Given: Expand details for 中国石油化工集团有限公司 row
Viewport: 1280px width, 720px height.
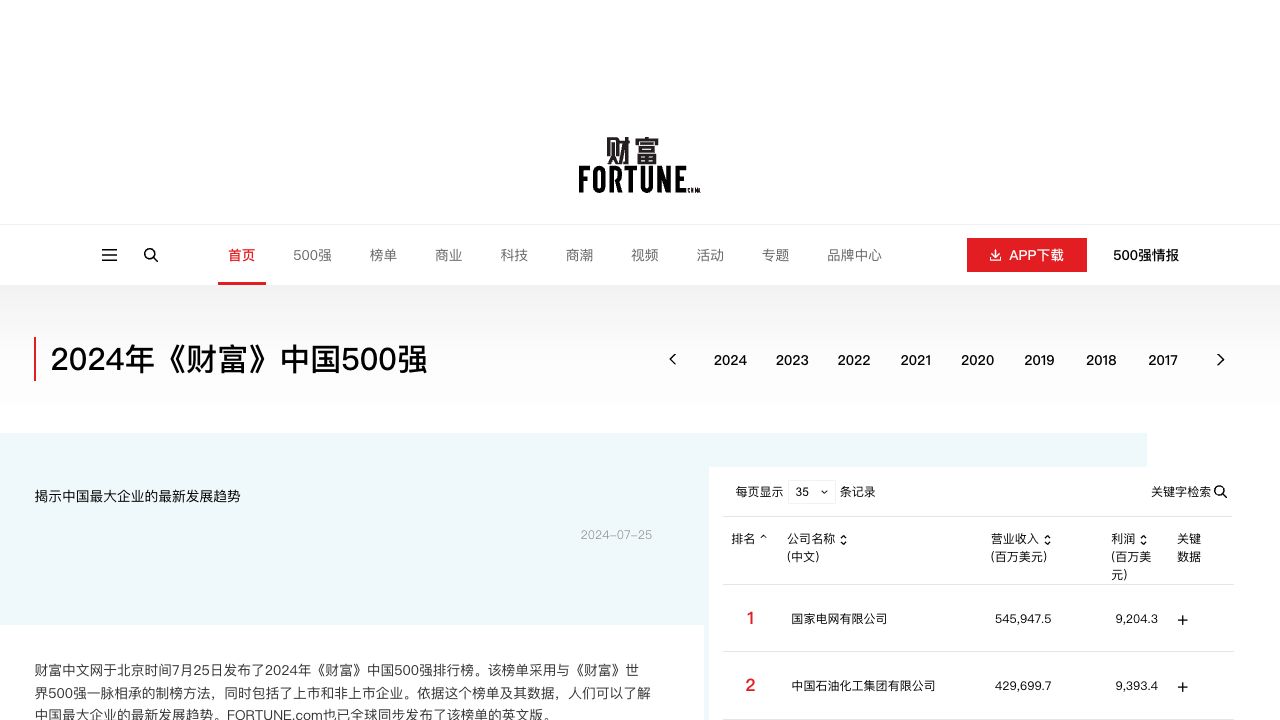Looking at the screenshot, I should (1182, 687).
